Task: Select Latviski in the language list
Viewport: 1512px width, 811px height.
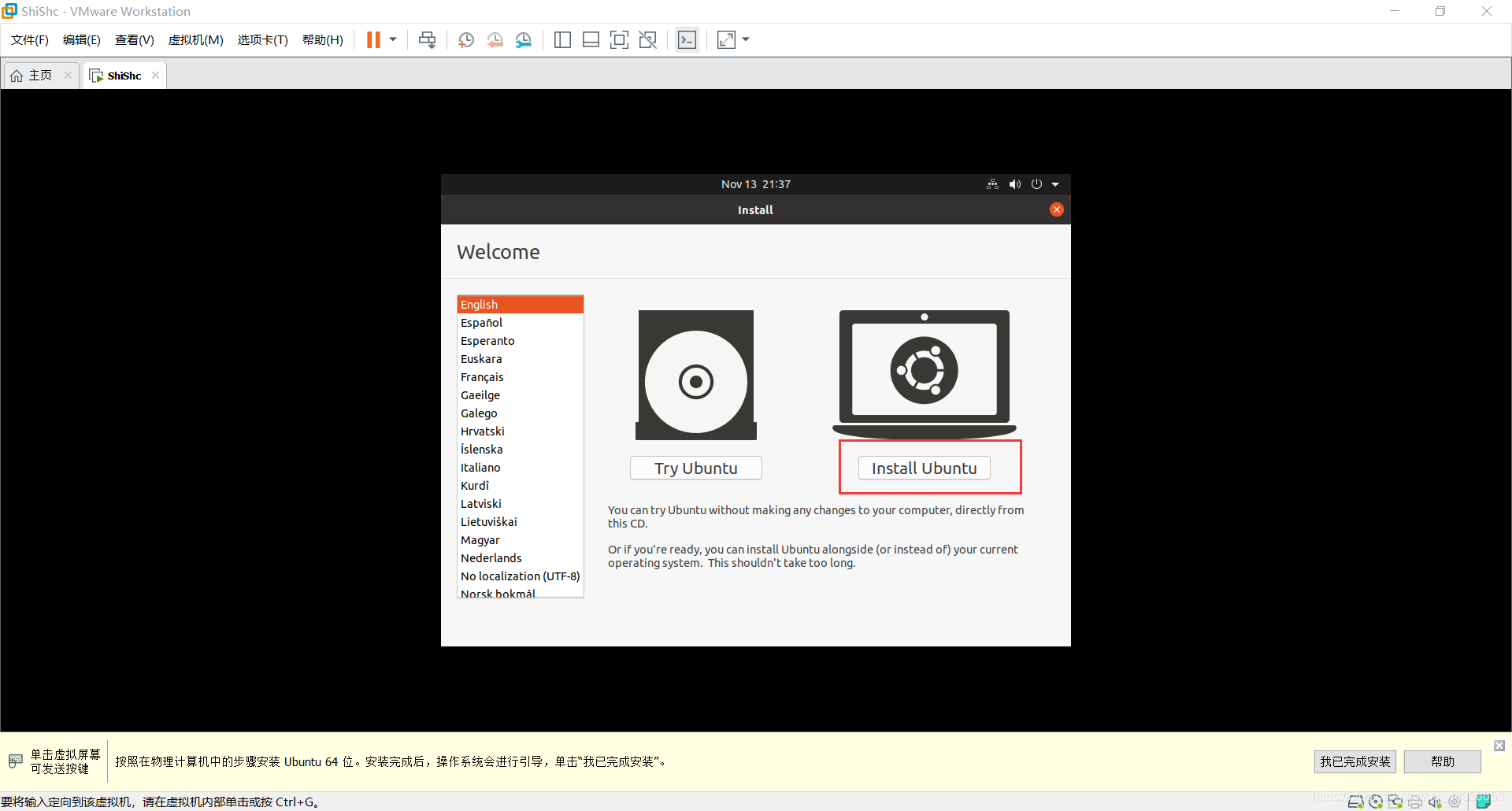Action: 521,504
